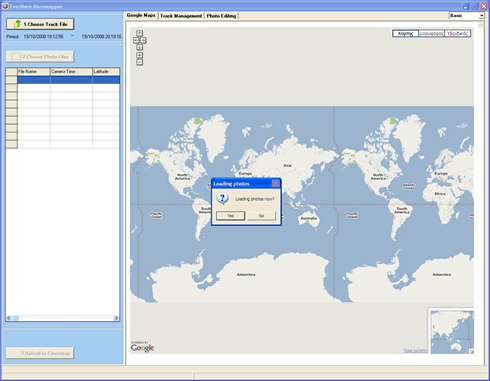The image size is (490, 381).
Task: Open the Photo Editing tab
Action: click(x=221, y=16)
